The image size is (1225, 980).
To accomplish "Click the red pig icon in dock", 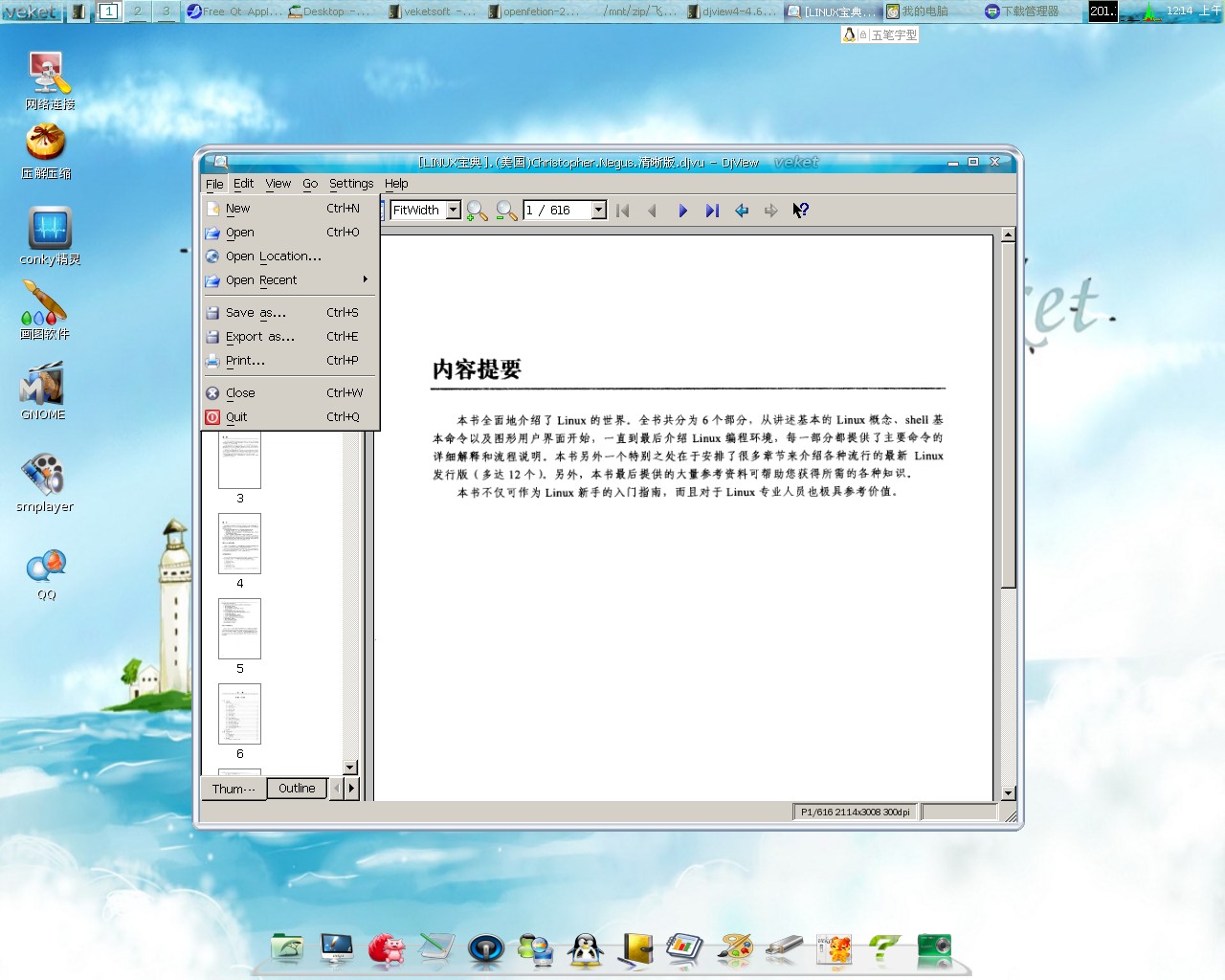I will point(387,949).
